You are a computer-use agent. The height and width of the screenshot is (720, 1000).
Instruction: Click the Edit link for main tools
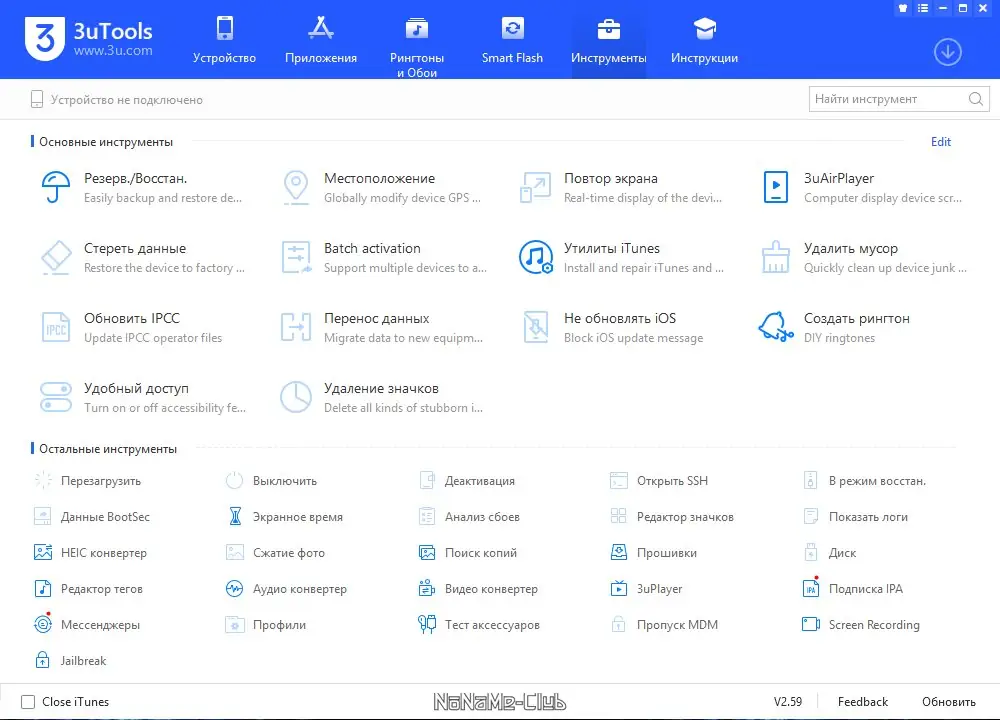(x=941, y=142)
